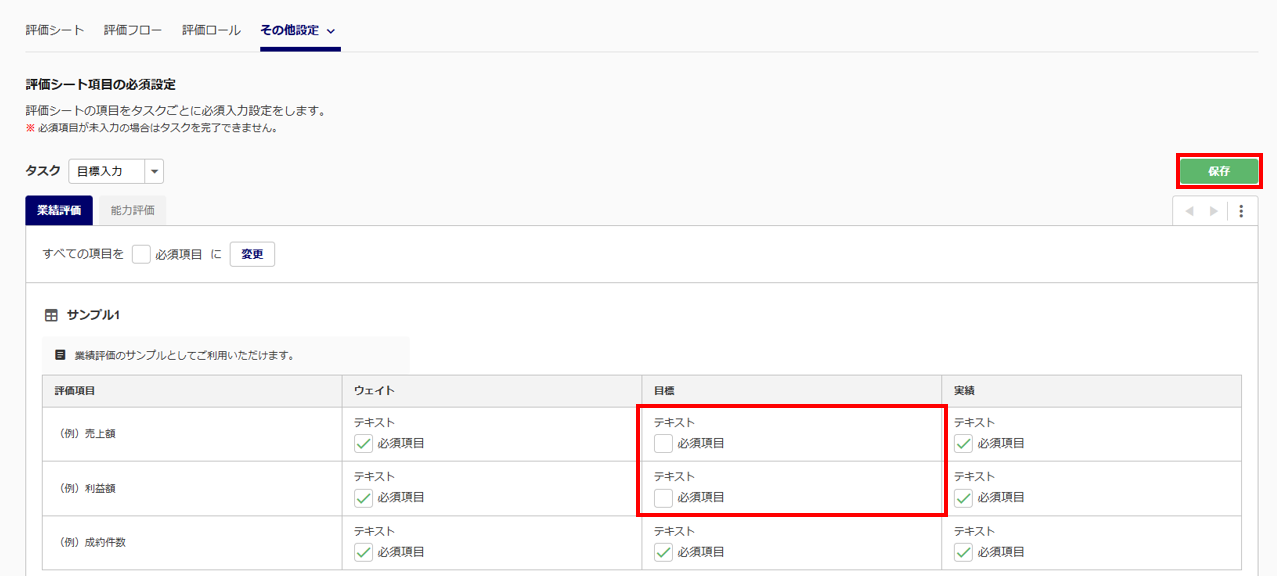Screen dimensions: 1277x576
Task: Click the サンプル1 section title
Action: point(93,315)
